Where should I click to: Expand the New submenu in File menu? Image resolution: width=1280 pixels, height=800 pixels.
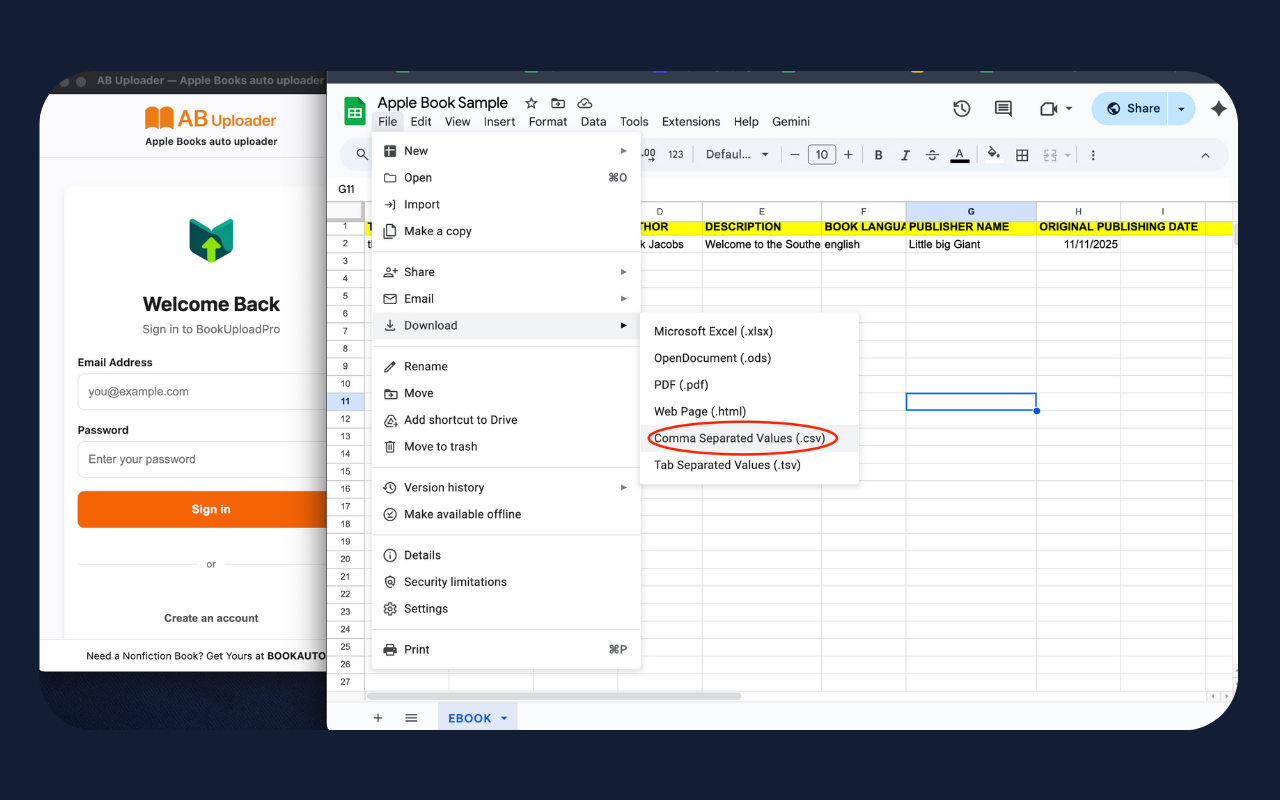pyautogui.click(x=506, y=151)
